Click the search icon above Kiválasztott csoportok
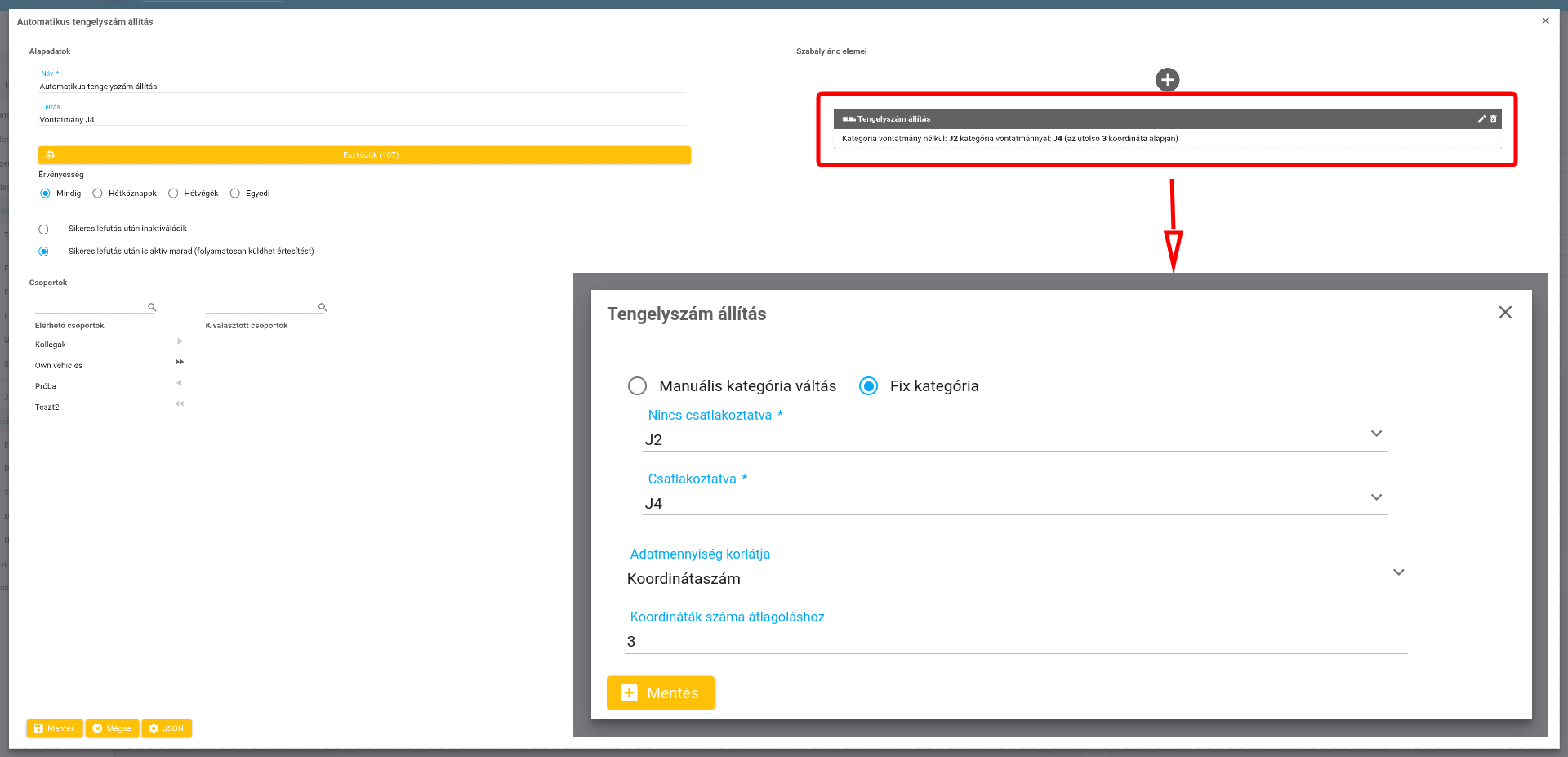Screen dimensions: 1568x757 pyautogui.click(x=323, y=308)
